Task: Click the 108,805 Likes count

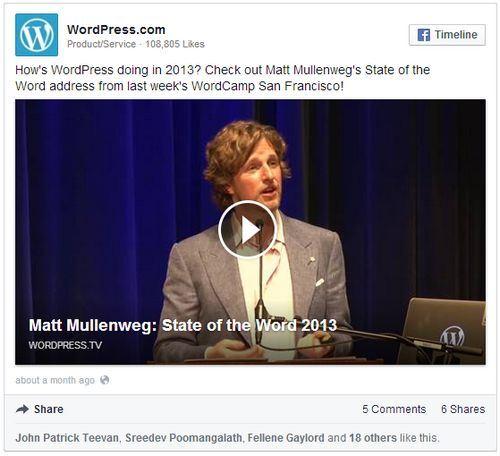Action: 175,44
